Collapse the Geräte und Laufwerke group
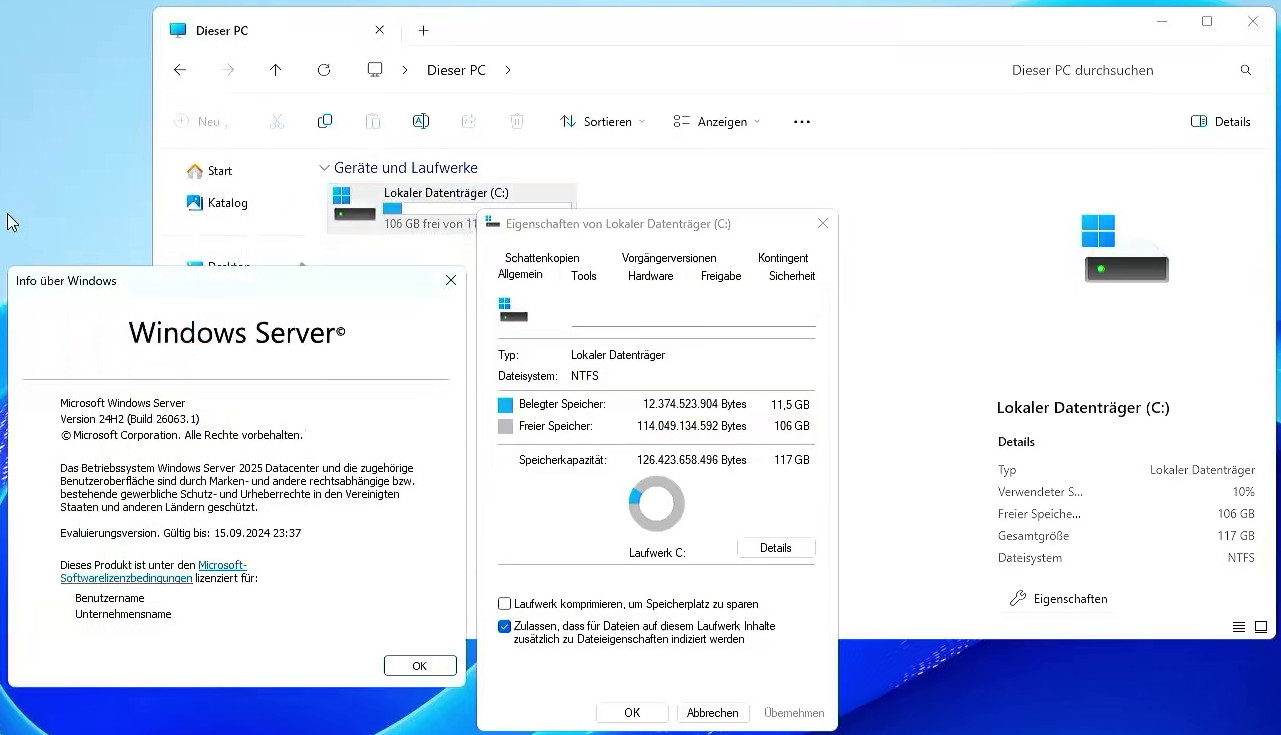The width and height of the screenshot is (1281, 735). pos(324,168)
